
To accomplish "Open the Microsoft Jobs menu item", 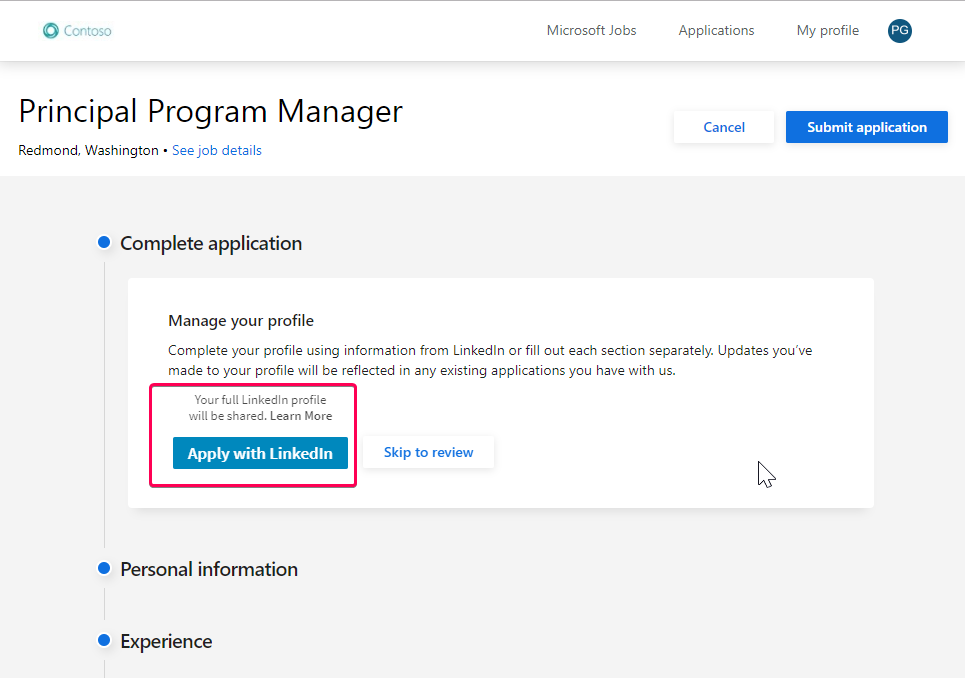I will click(591, 31).
